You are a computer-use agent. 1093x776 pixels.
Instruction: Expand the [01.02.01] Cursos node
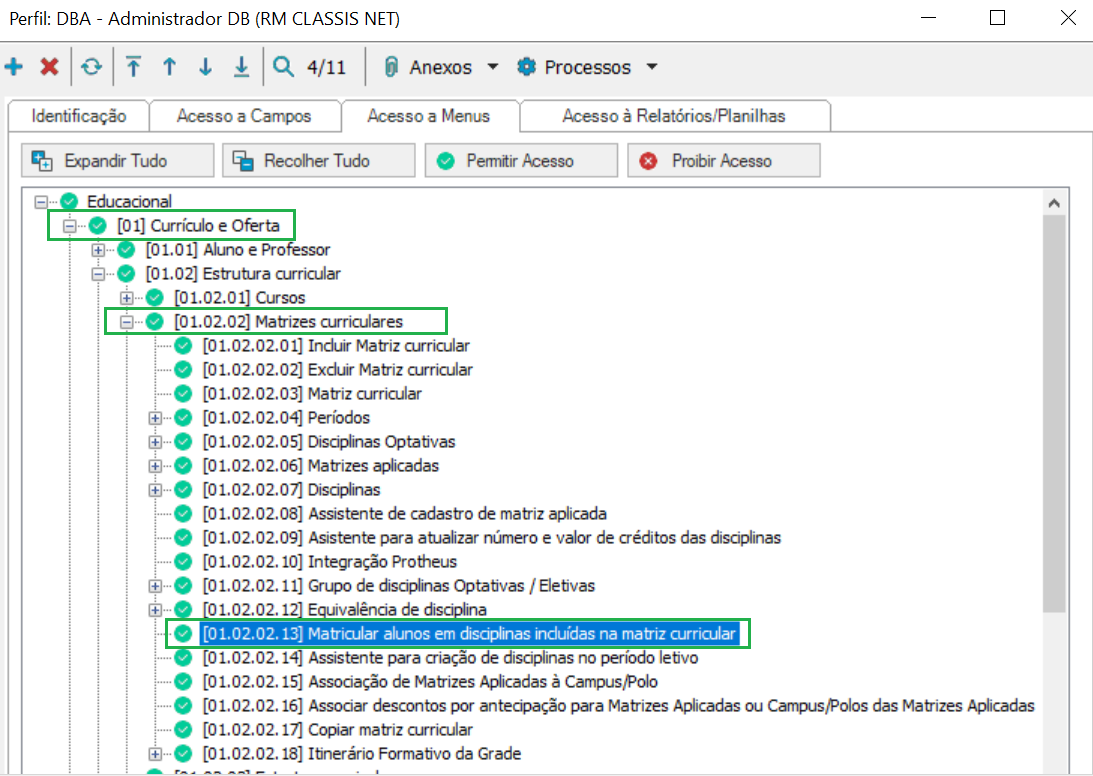(x=127, y=298)
